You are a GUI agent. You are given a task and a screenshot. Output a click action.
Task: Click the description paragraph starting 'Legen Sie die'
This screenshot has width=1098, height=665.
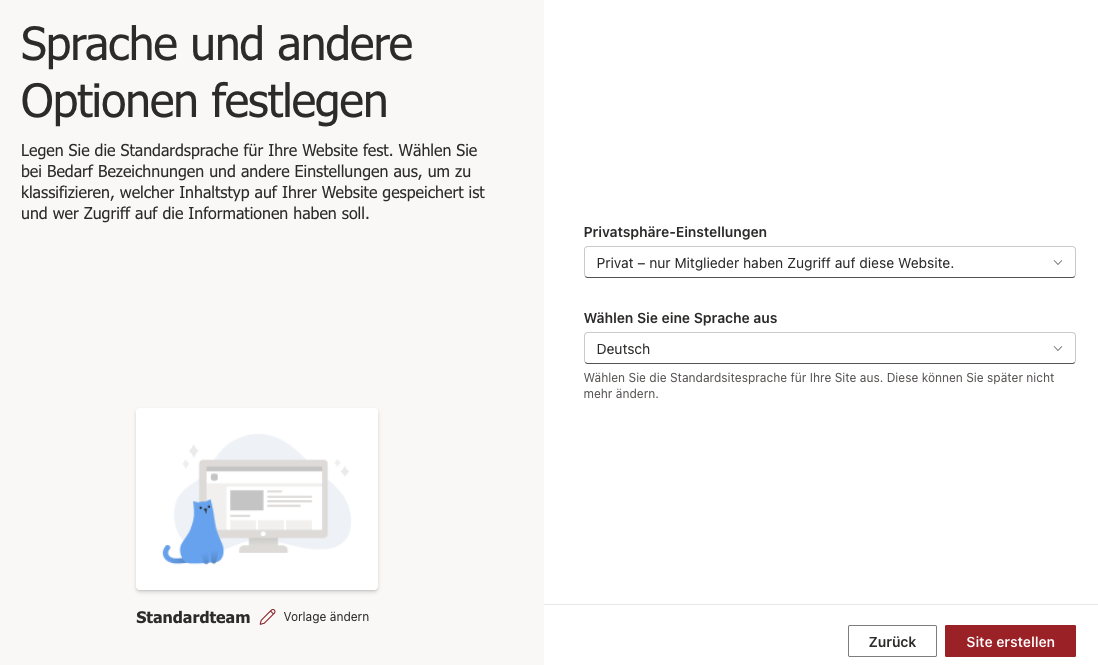(252, 182)
